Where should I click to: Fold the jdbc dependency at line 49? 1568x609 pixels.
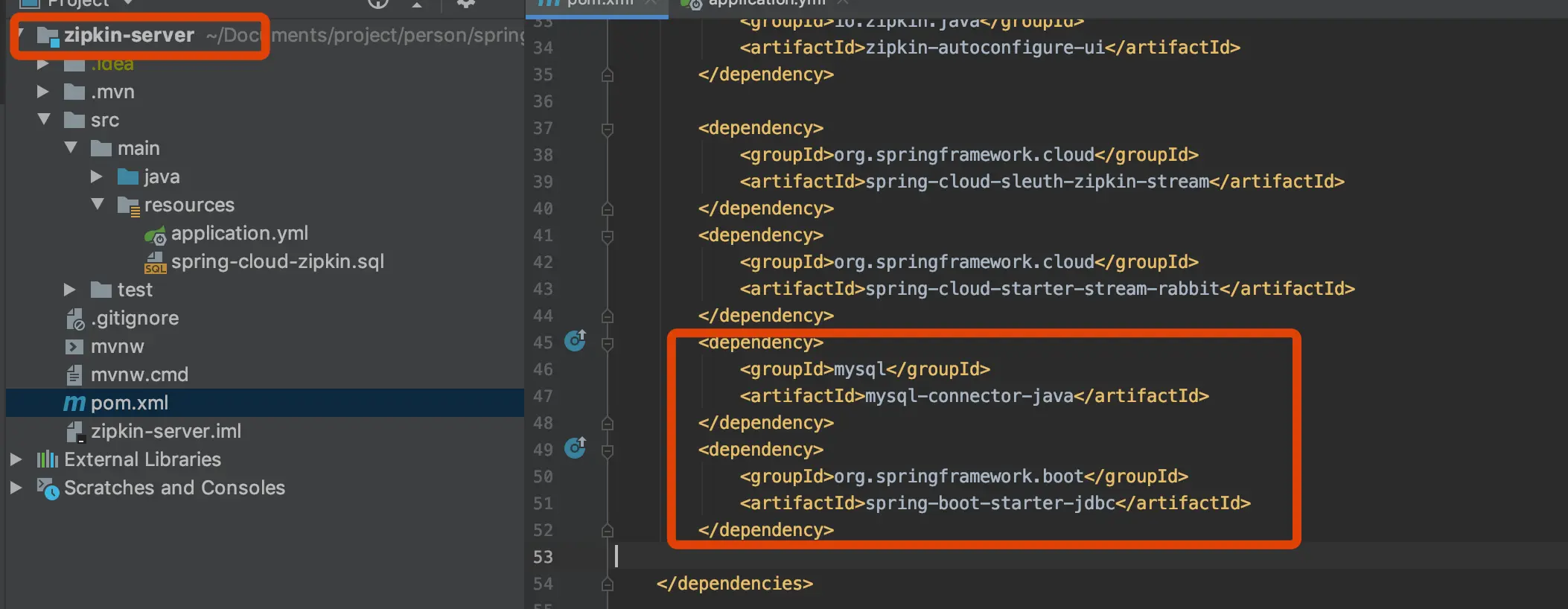(608, 451)
